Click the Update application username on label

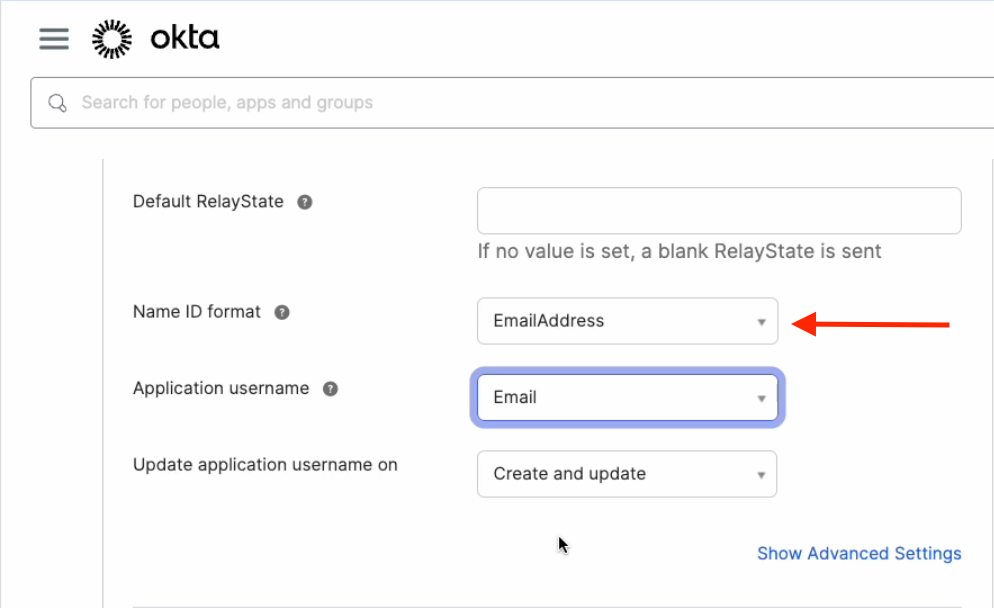pos(265,465)
